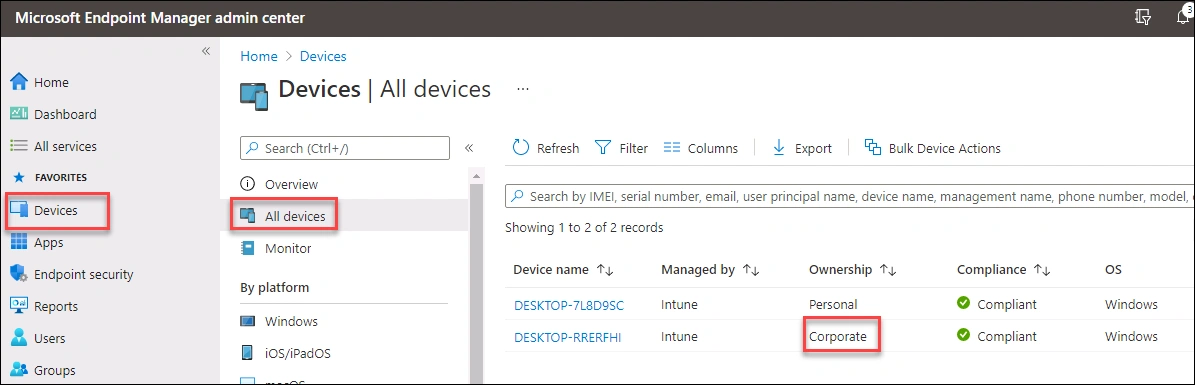Open device DESKTOP-7L8D9SC
The image size is (1195, 385).
569,305
